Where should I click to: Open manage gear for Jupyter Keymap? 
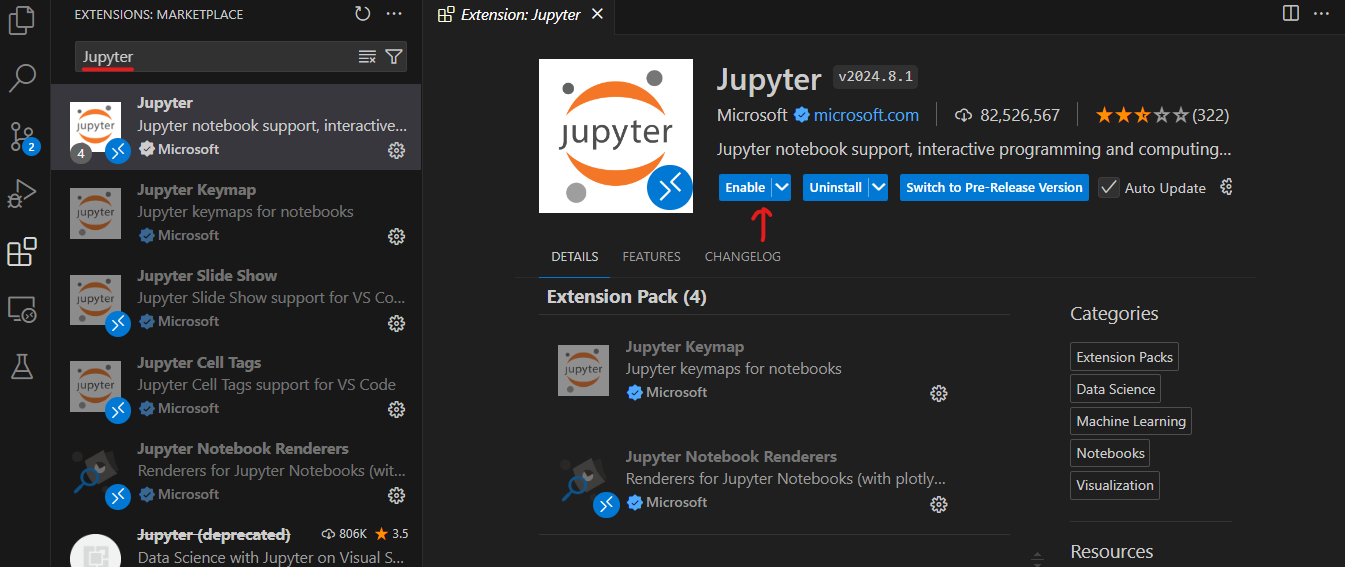396,236
